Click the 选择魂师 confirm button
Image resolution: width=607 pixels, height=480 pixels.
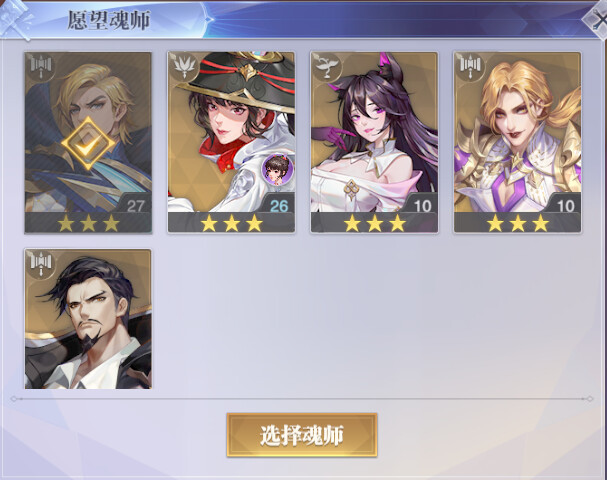coord(302,435)
